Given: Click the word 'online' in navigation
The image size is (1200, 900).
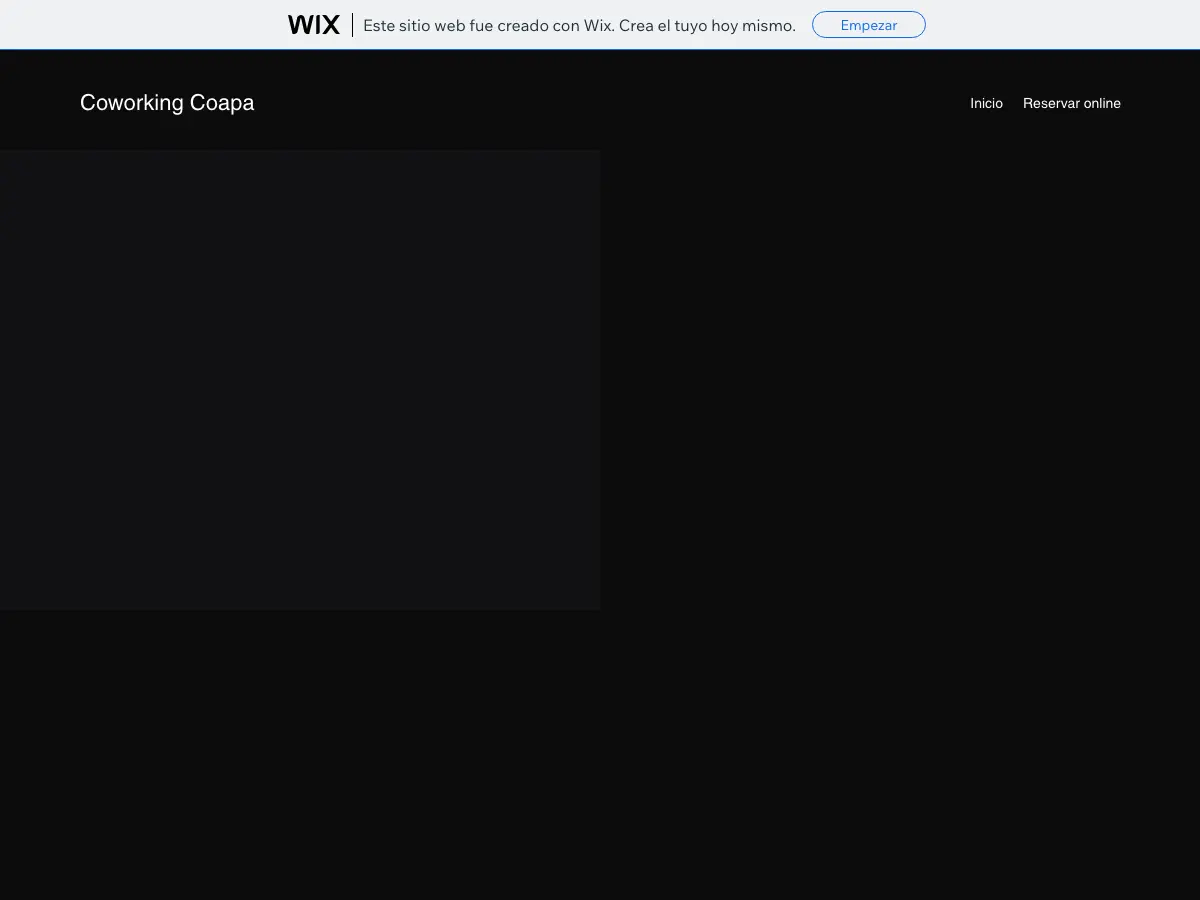Looking at the screenshot, I should (x=1098, y=103).
